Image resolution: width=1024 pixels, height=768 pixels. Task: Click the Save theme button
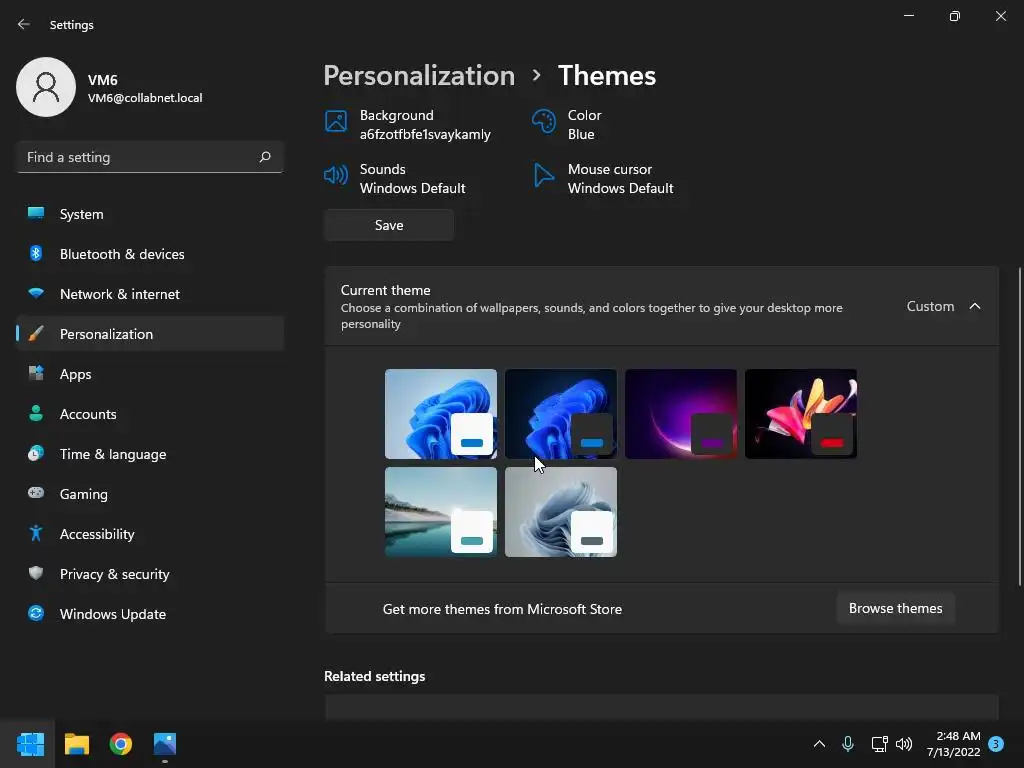click(389, 225)
